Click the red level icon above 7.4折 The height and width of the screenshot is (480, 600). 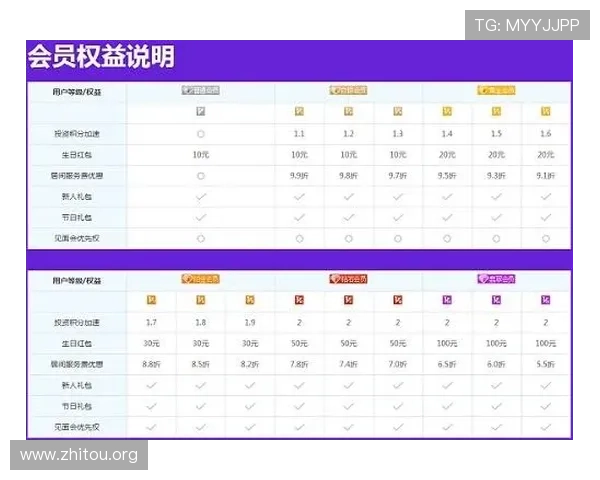(348, 300)
